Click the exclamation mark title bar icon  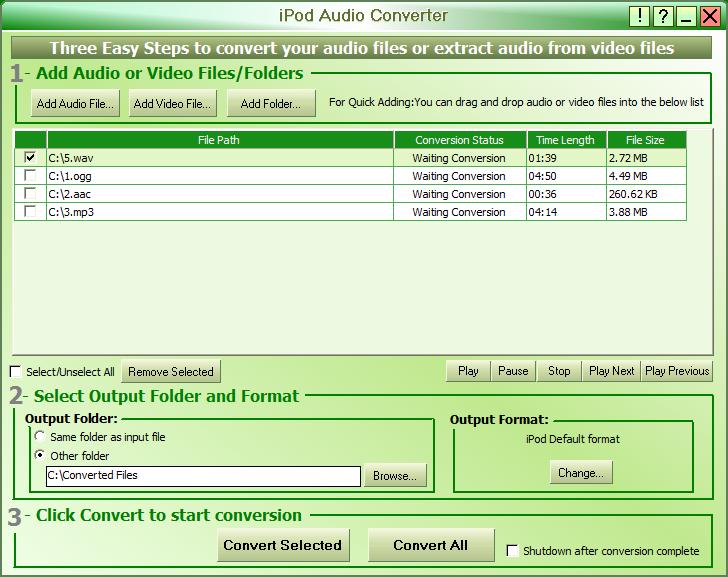click(x=639, y=17)
